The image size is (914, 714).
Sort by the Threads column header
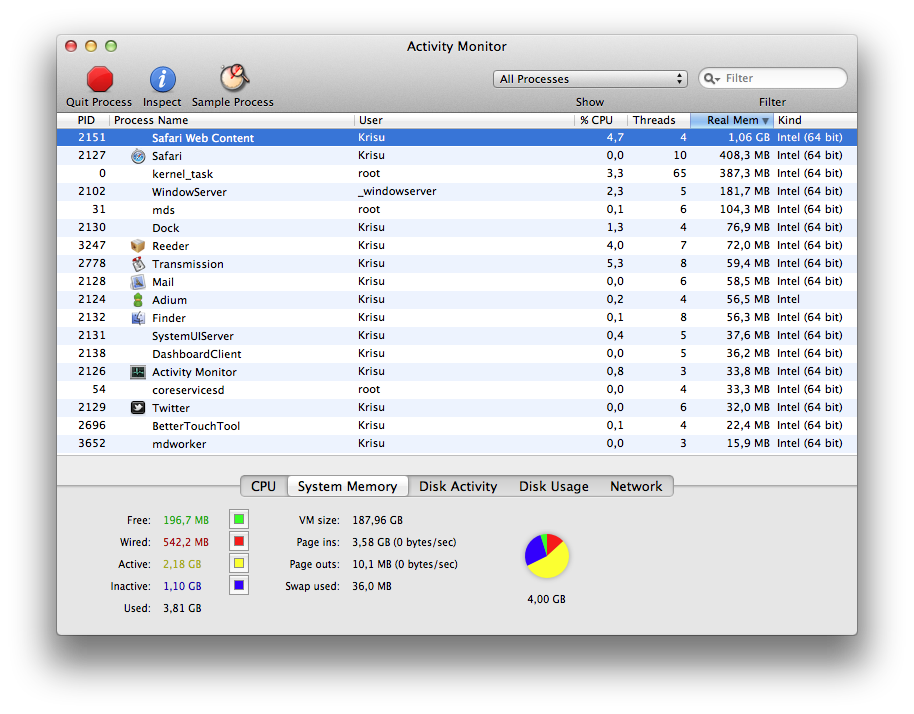tap(659, 120)
